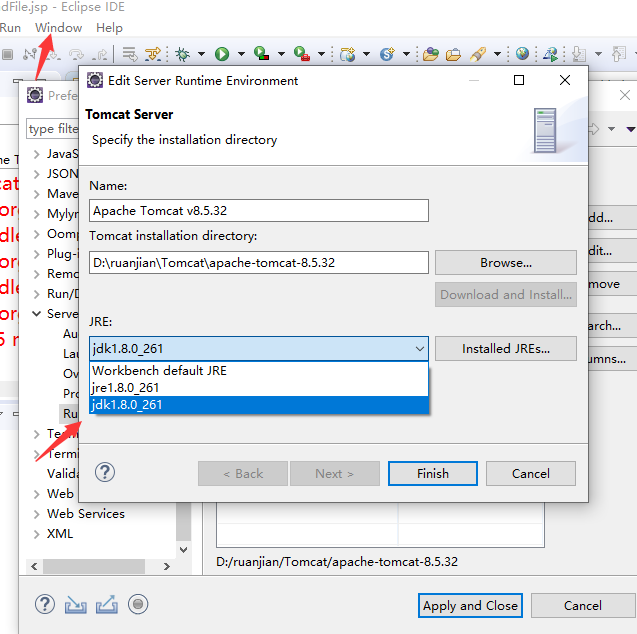Click the New Dynamic Web Project icon
Screen dimensions: 637x634
point(347,54)
